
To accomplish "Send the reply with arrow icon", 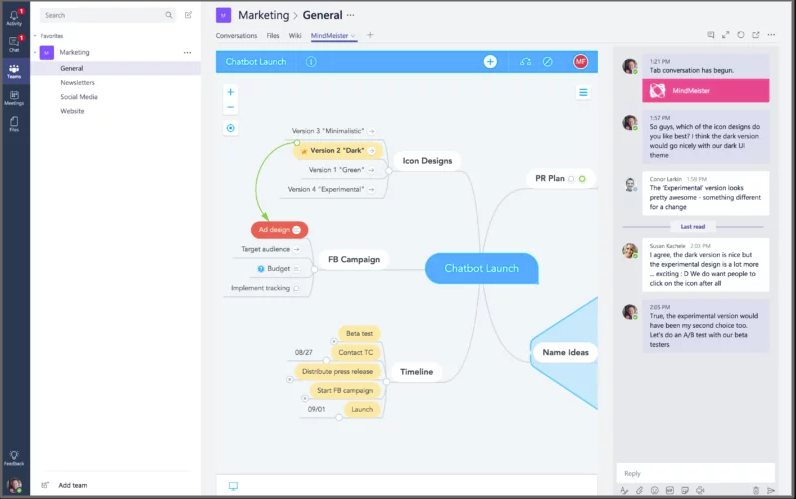I will point(770,490).
